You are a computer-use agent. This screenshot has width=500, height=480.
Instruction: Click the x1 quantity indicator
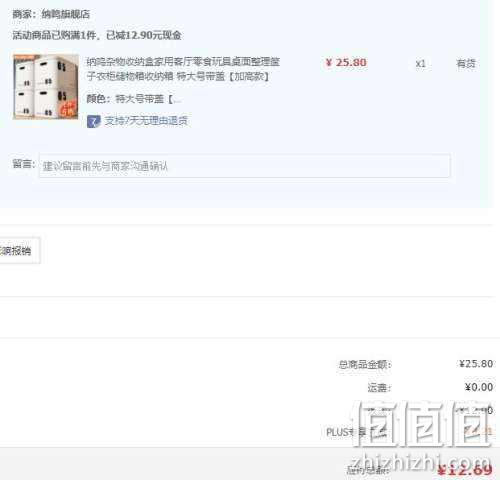pos(420,64)
